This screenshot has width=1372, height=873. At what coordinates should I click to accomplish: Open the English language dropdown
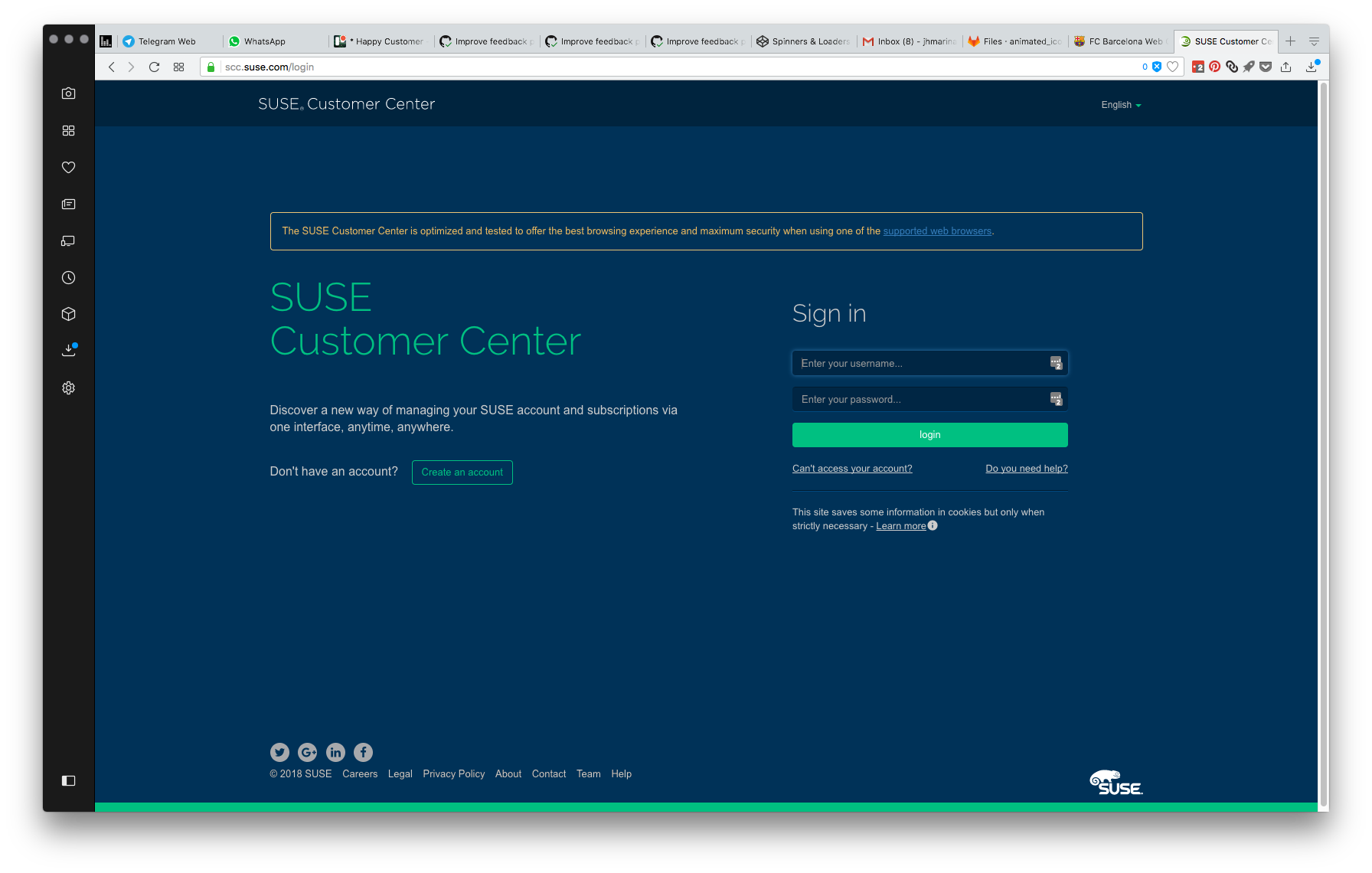(x=1121, y=105)
